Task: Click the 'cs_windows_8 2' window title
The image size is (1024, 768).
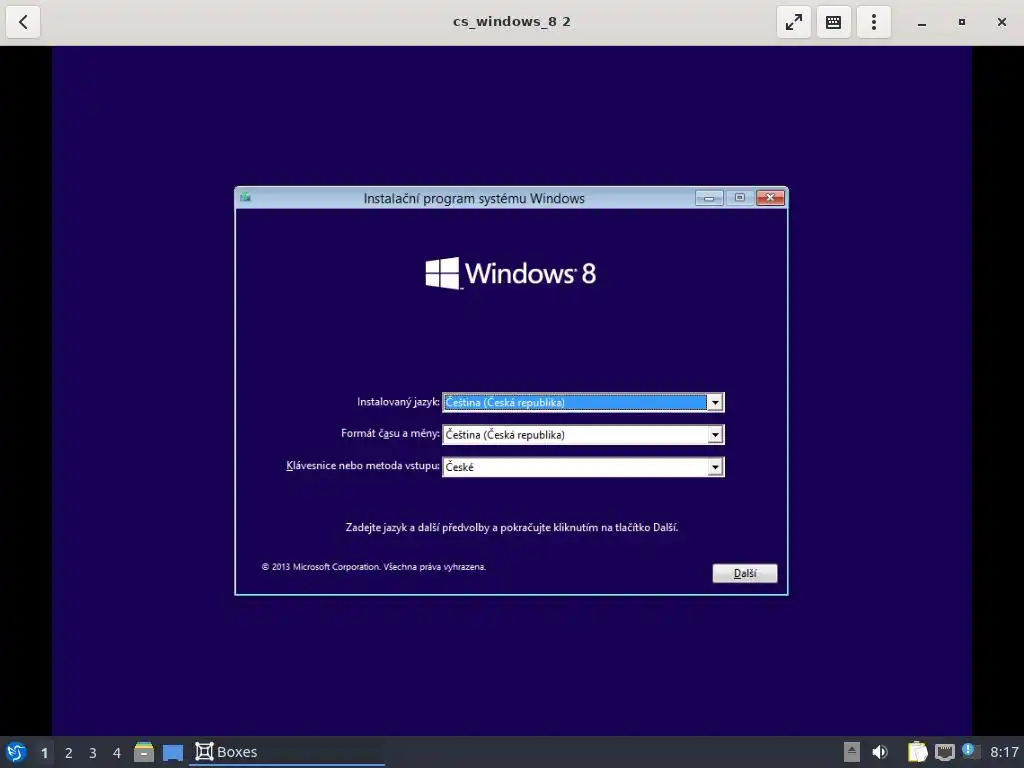Action: (512, 22)
